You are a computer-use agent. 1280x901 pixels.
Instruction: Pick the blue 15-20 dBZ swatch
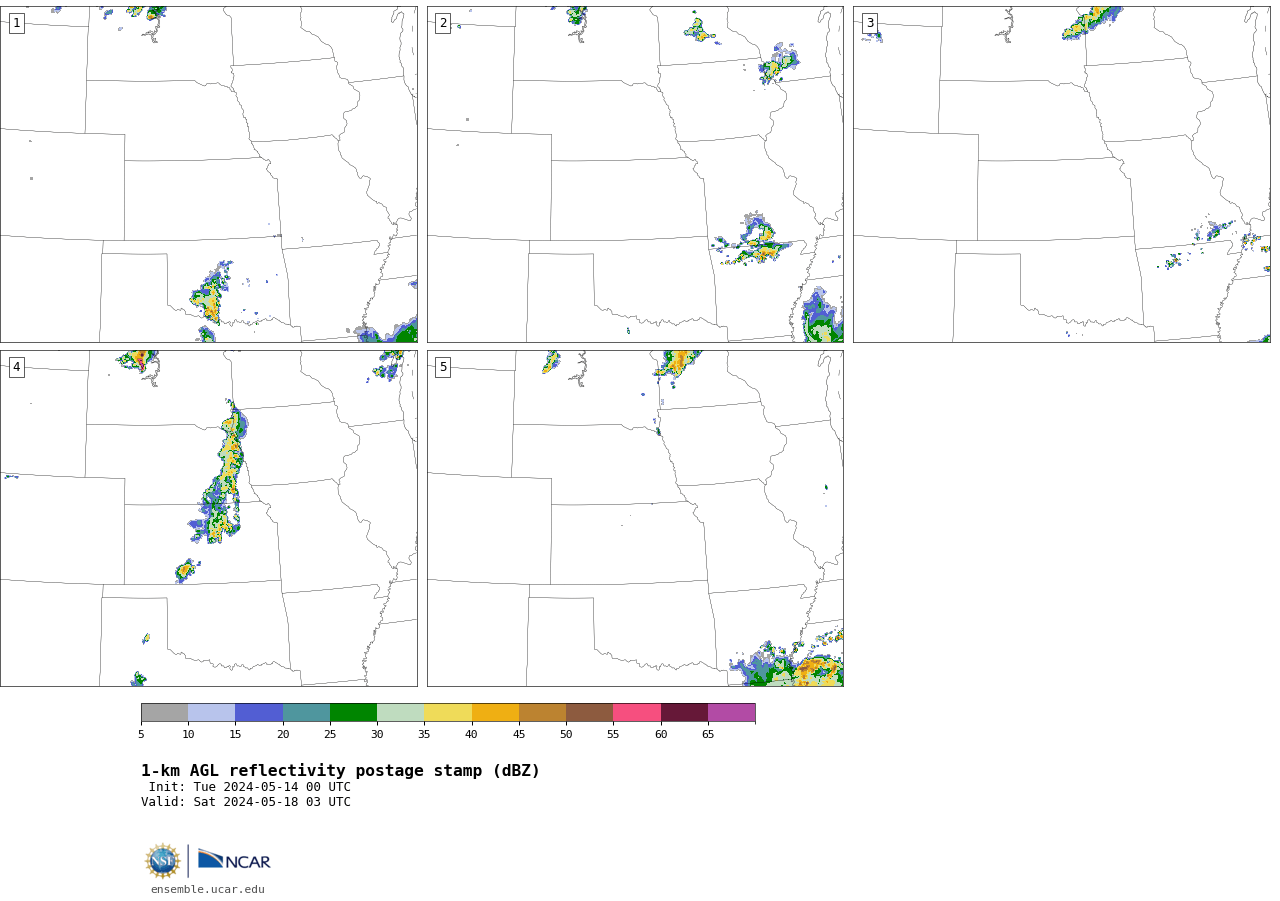[x=259, y=713]
